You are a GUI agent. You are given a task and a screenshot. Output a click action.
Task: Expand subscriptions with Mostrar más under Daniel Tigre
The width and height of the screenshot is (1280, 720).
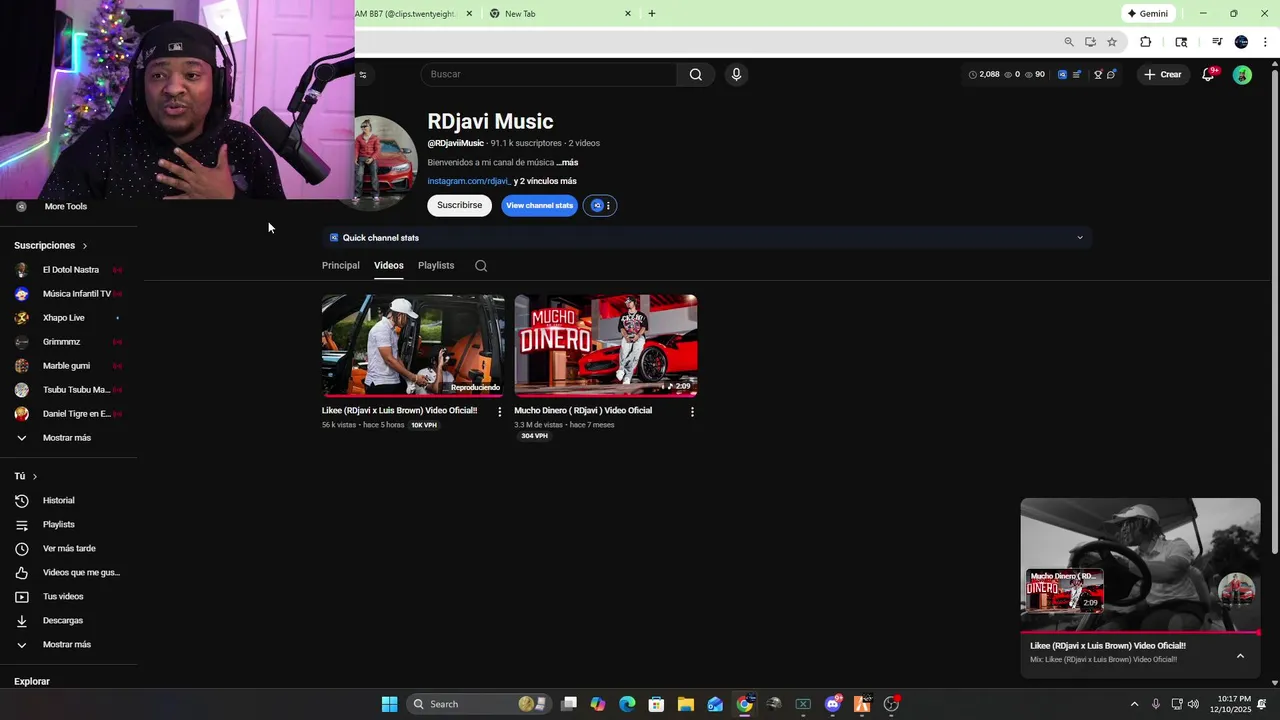tap(68, 438)
